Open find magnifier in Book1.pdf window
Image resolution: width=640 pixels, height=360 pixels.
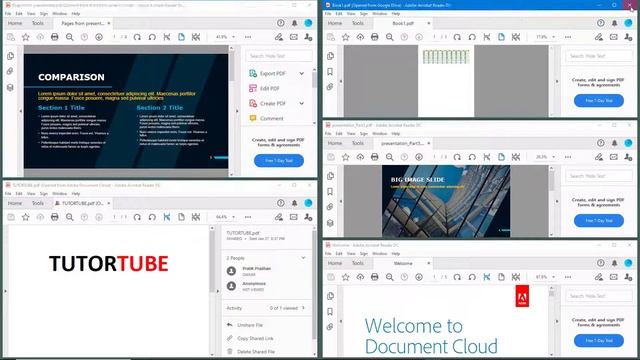[x=390, y=37]
